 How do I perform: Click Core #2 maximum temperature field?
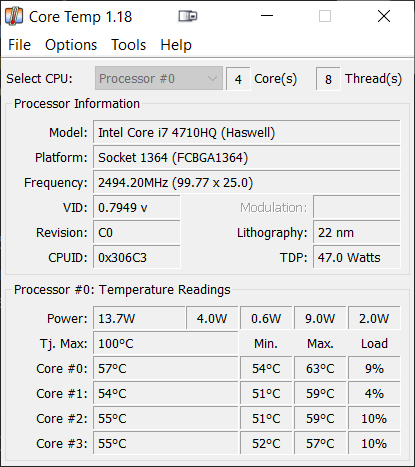[x=320, y=418]
